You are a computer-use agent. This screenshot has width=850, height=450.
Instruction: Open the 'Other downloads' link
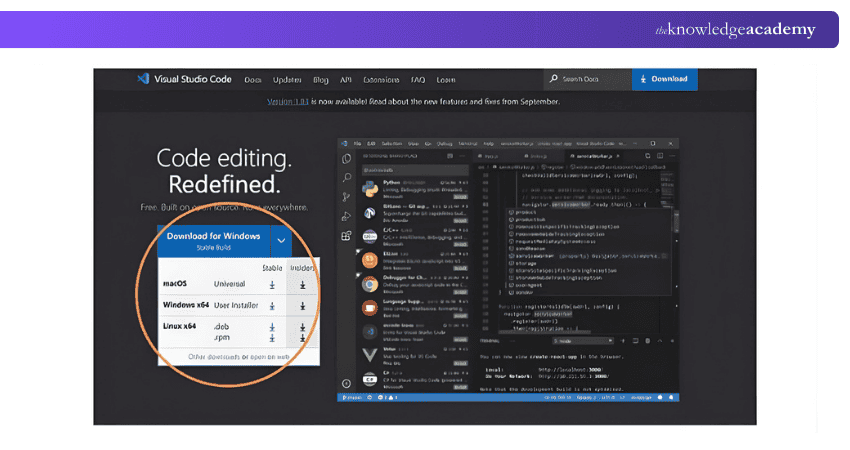tap(214, 357)
